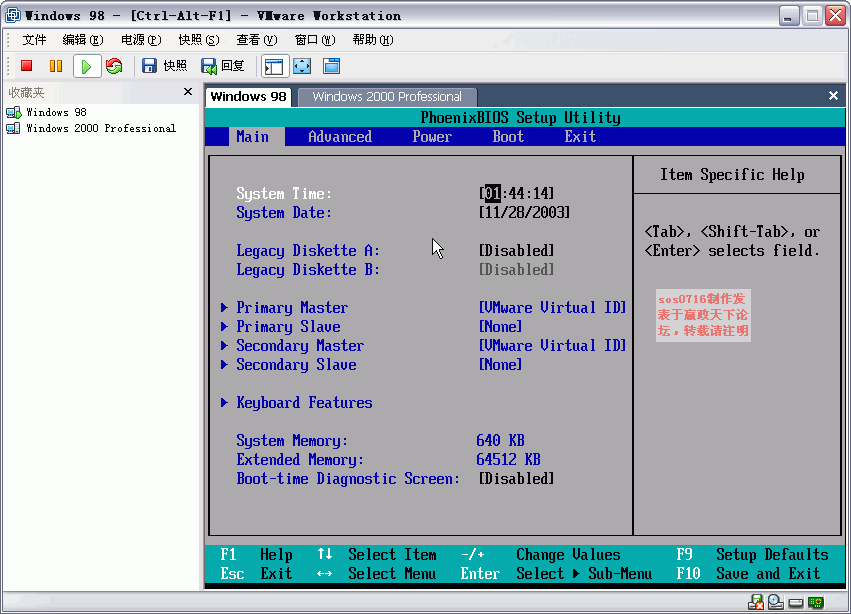Viewport: 851px width, 614px height.
Task: Open the 文件 menu
Action: click(x=34, y=40)
